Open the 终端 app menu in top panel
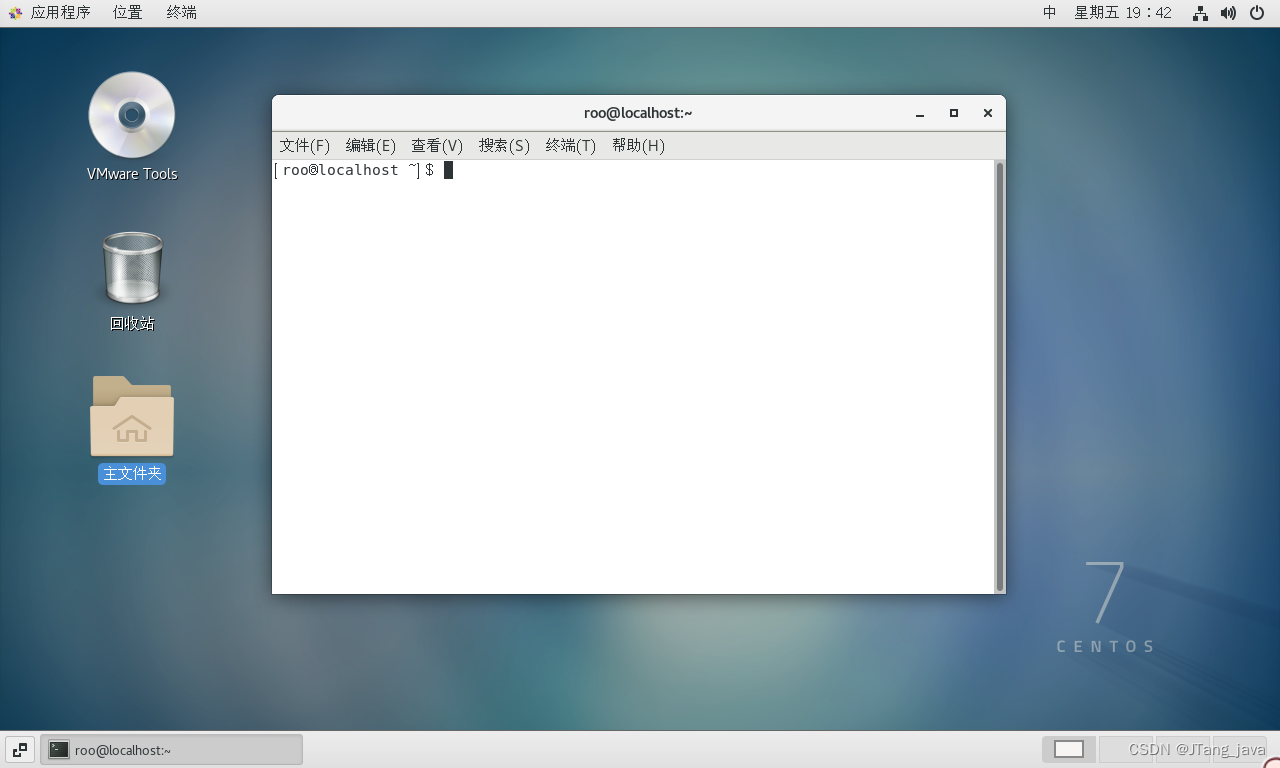 [x=181, y=13]
